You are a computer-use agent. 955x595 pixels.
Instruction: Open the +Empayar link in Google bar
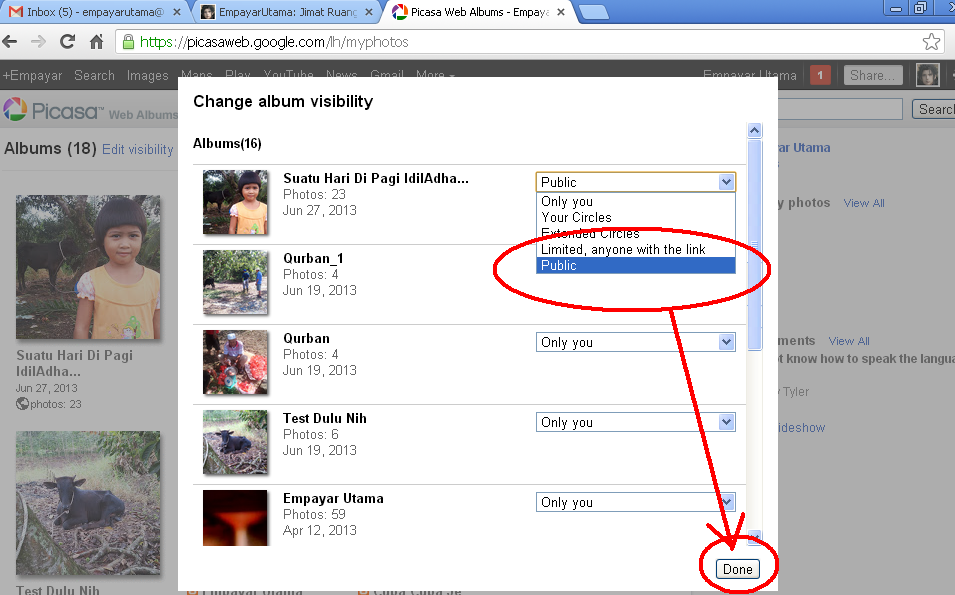click(x=32, y=76)
